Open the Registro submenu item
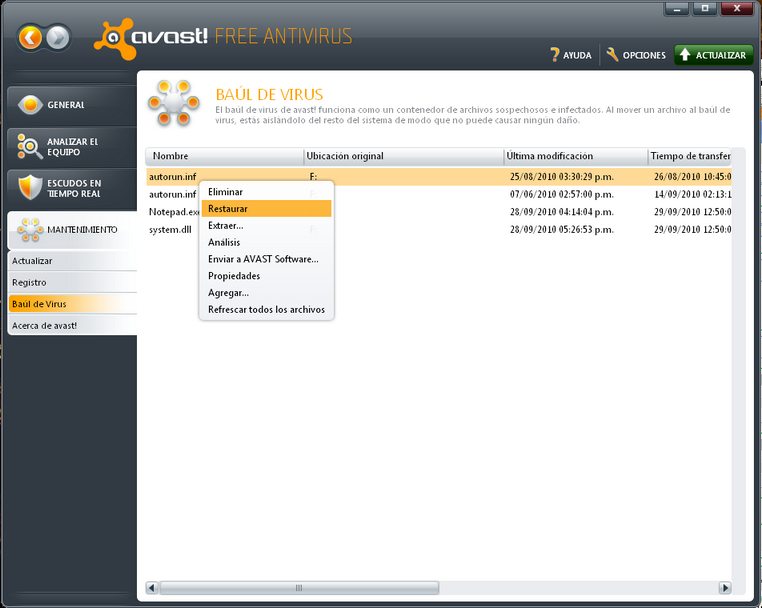 pyautogui.click(x=73, y=282)
